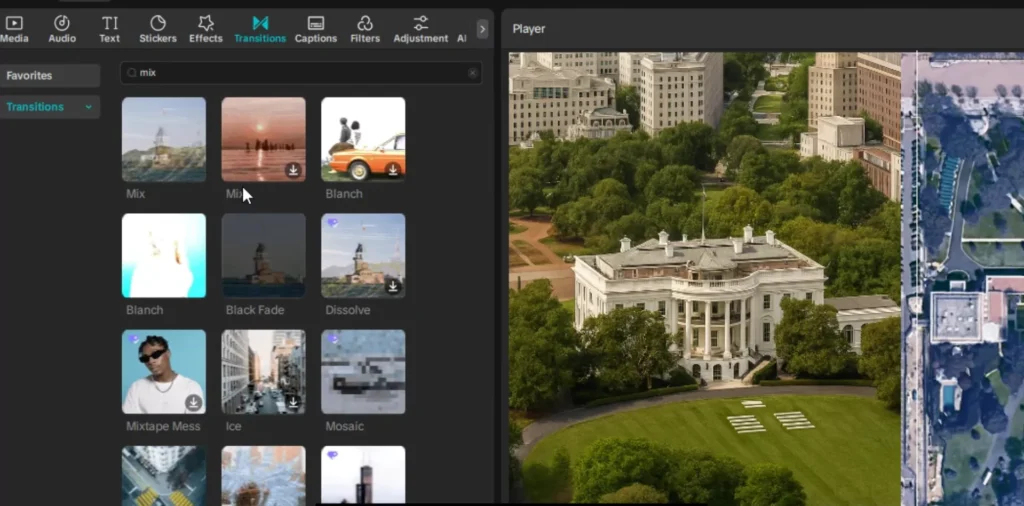The width and height of the screenshot is (1024, 506).
Task: Click the Pro badge on Mixtape Mess thumbnail
Action: [x=134, y=340]
